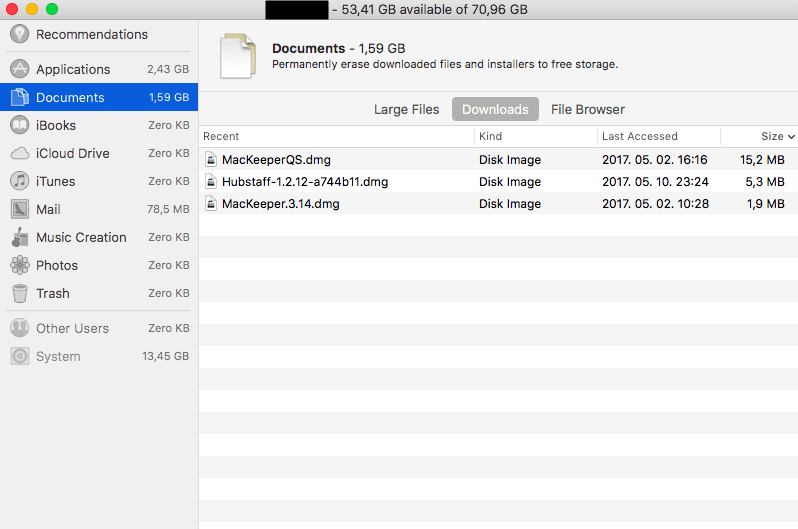Select the System label
Image resolution: width=798 pixels, height=529 pixels.
point(58,356)
